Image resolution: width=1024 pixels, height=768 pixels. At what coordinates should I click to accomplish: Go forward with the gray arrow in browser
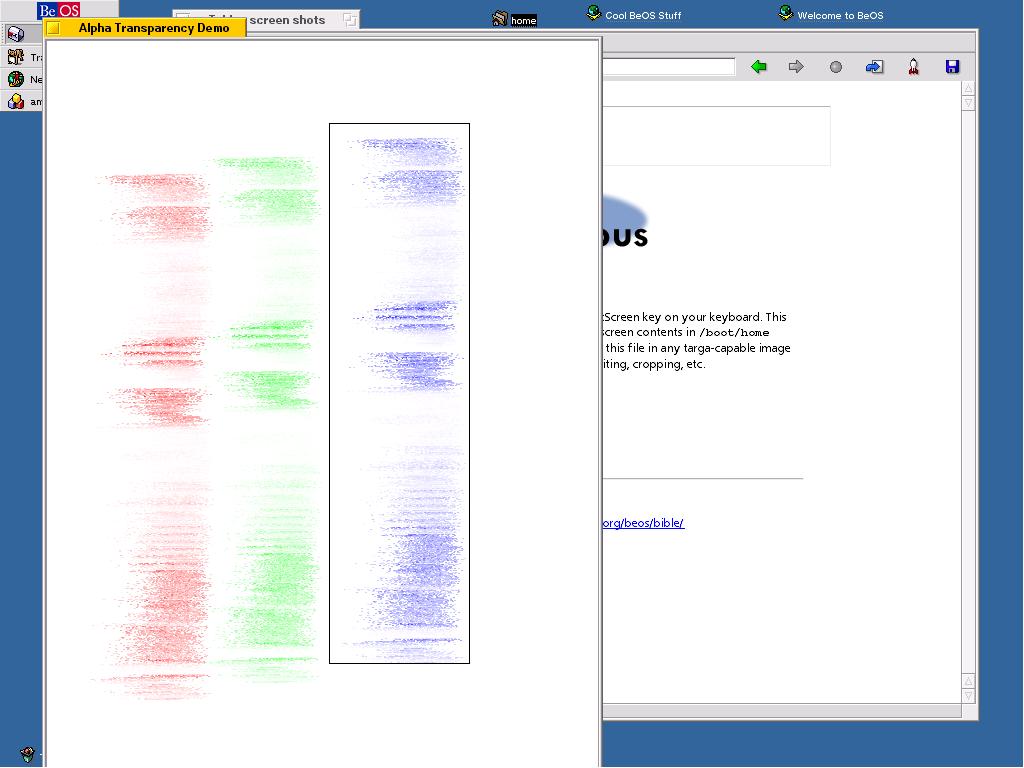click(x=795, y=67)
